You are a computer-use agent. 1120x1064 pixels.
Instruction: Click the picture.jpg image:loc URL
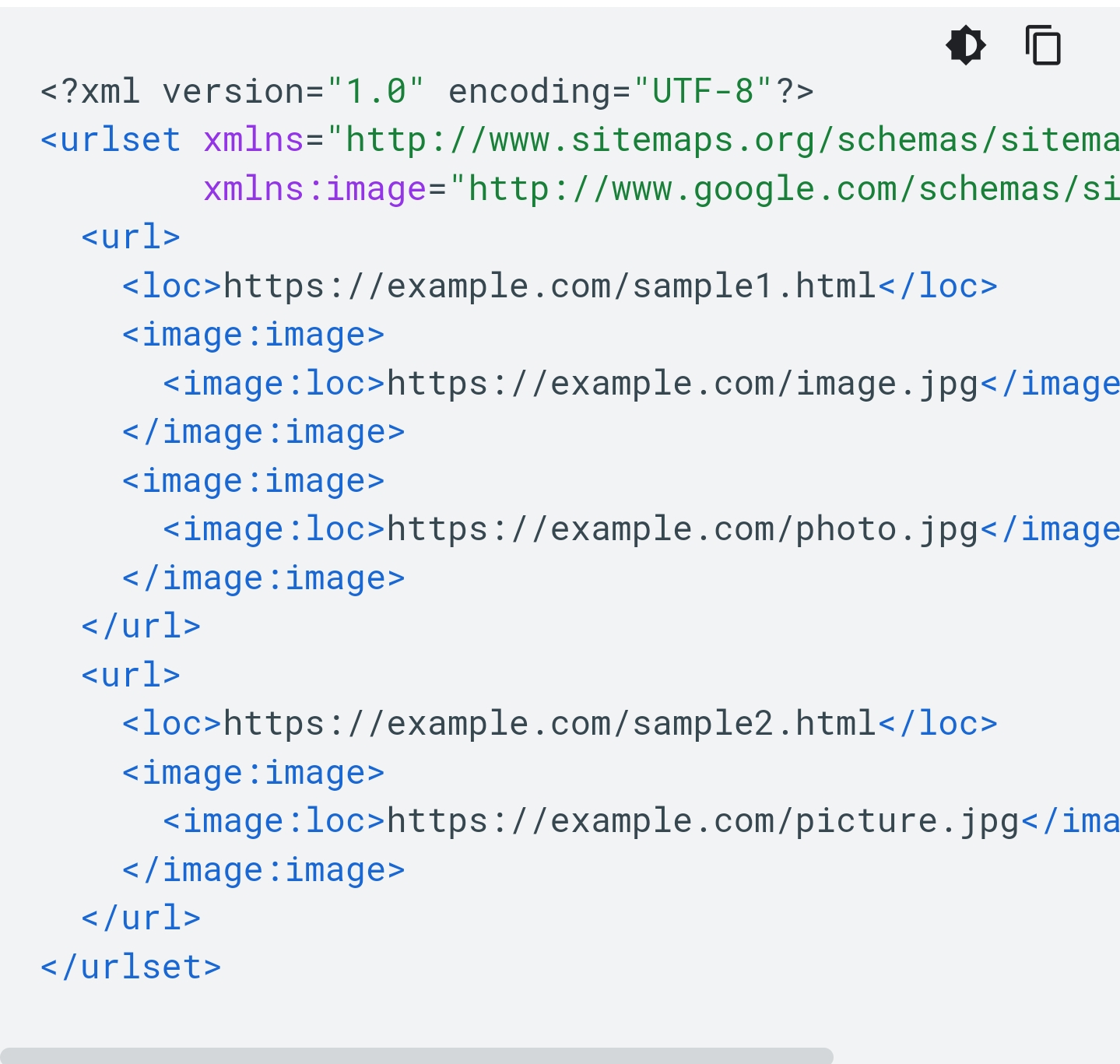pyautogui.click(x=704, y=821)
